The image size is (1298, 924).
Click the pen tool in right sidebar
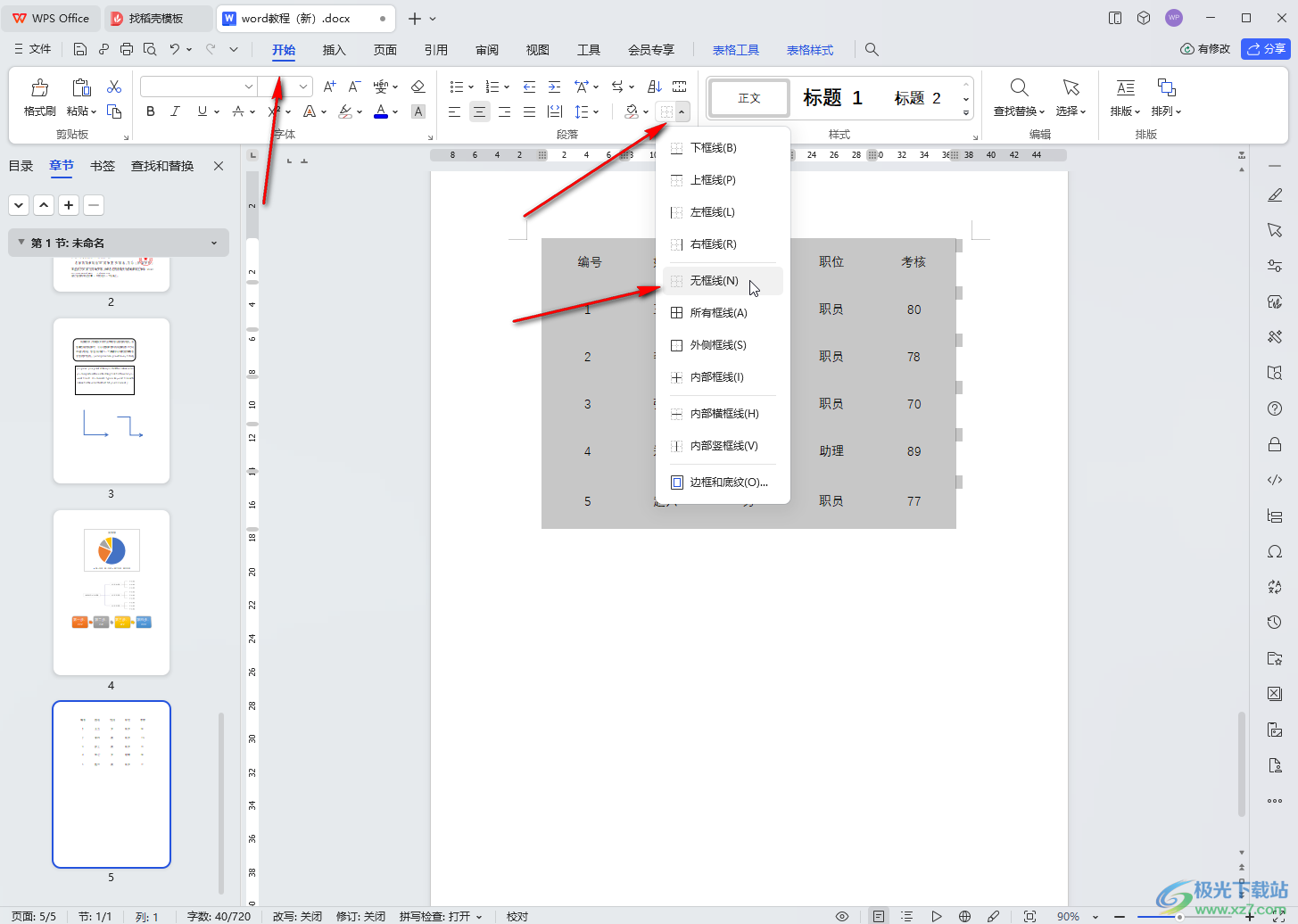(x=1275, y=195)
